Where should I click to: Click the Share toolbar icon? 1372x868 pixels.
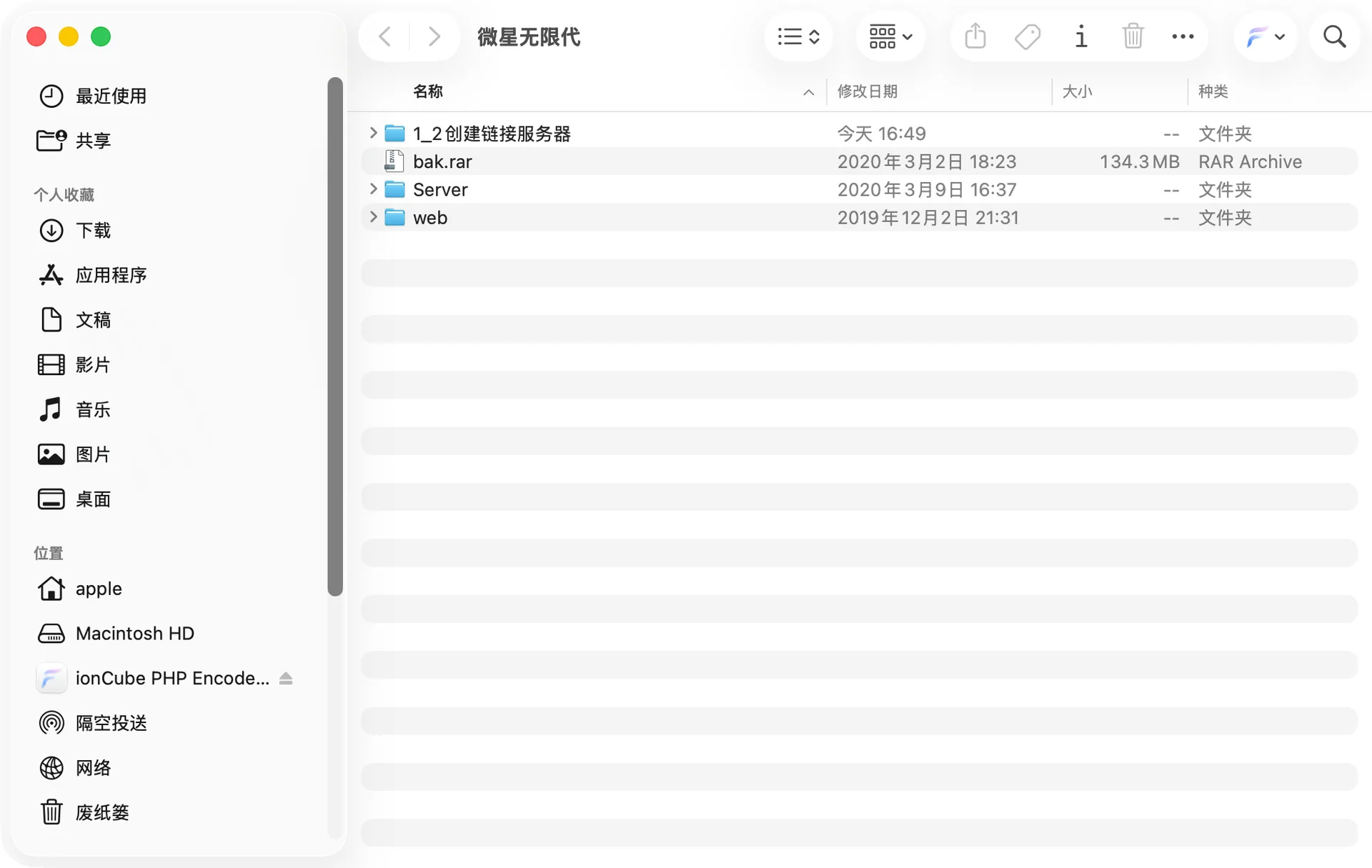pos(975,36)
